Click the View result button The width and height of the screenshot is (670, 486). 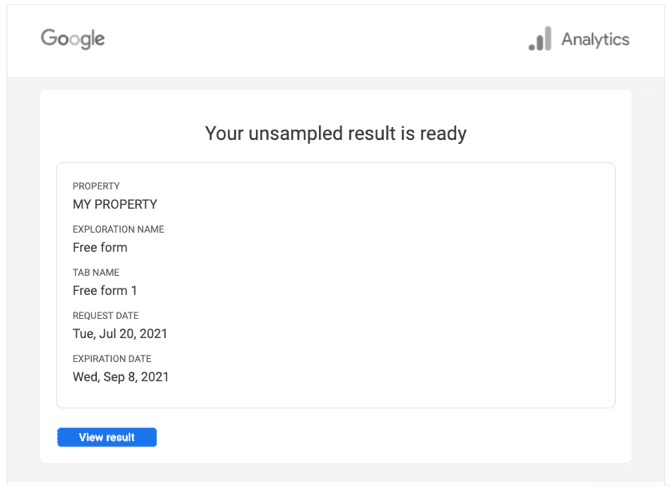107,437
